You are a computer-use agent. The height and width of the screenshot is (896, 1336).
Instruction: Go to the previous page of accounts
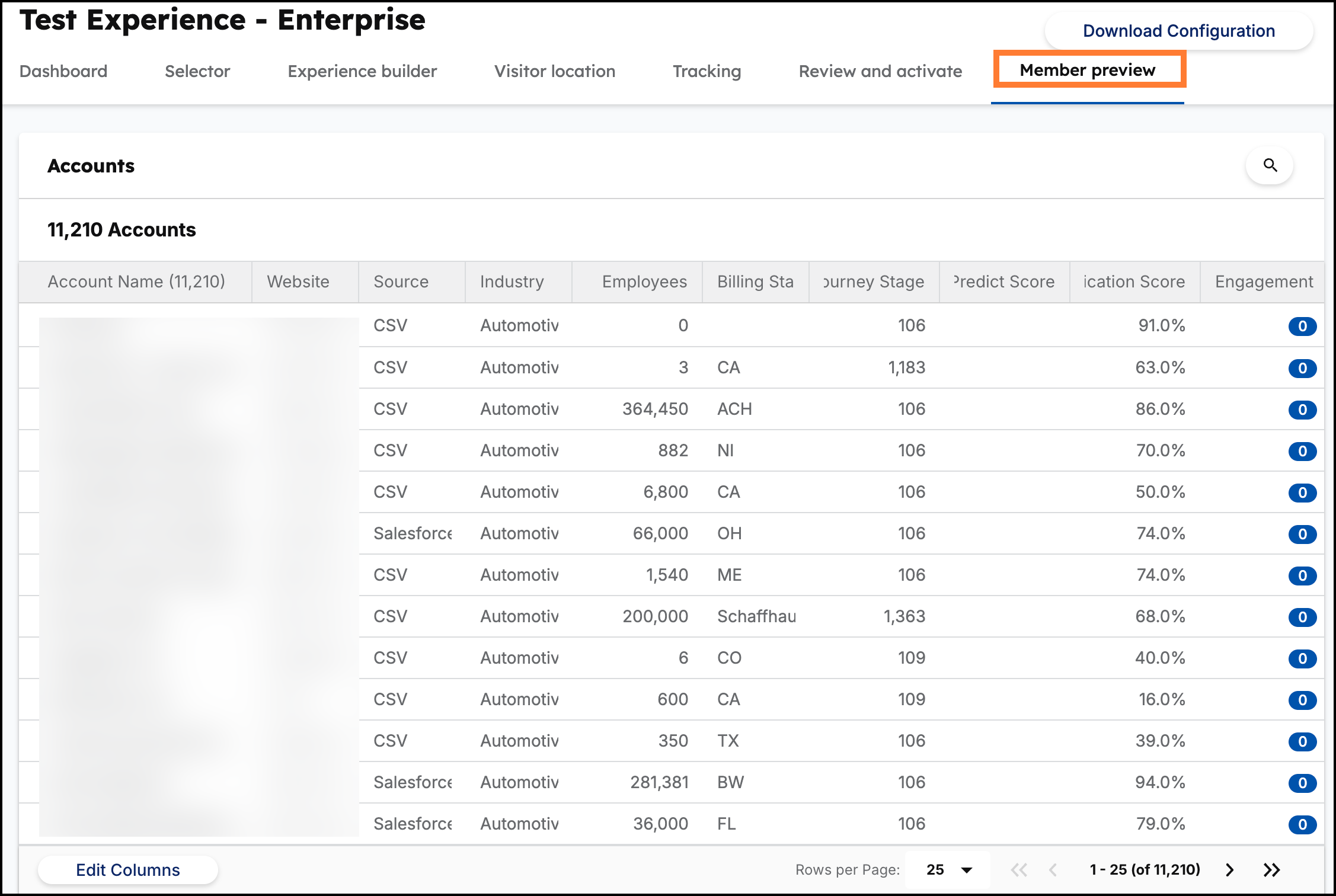pyautogui.click(x=1054, y=869)
